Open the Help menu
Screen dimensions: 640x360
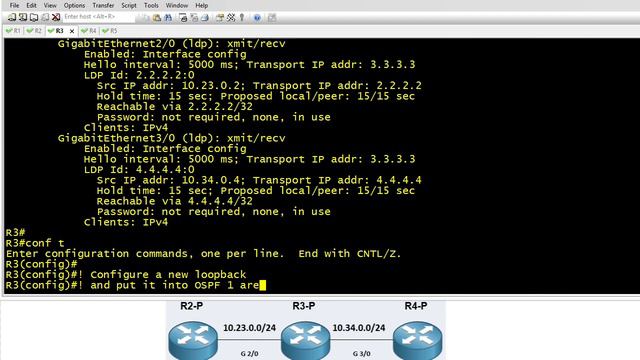202,5
